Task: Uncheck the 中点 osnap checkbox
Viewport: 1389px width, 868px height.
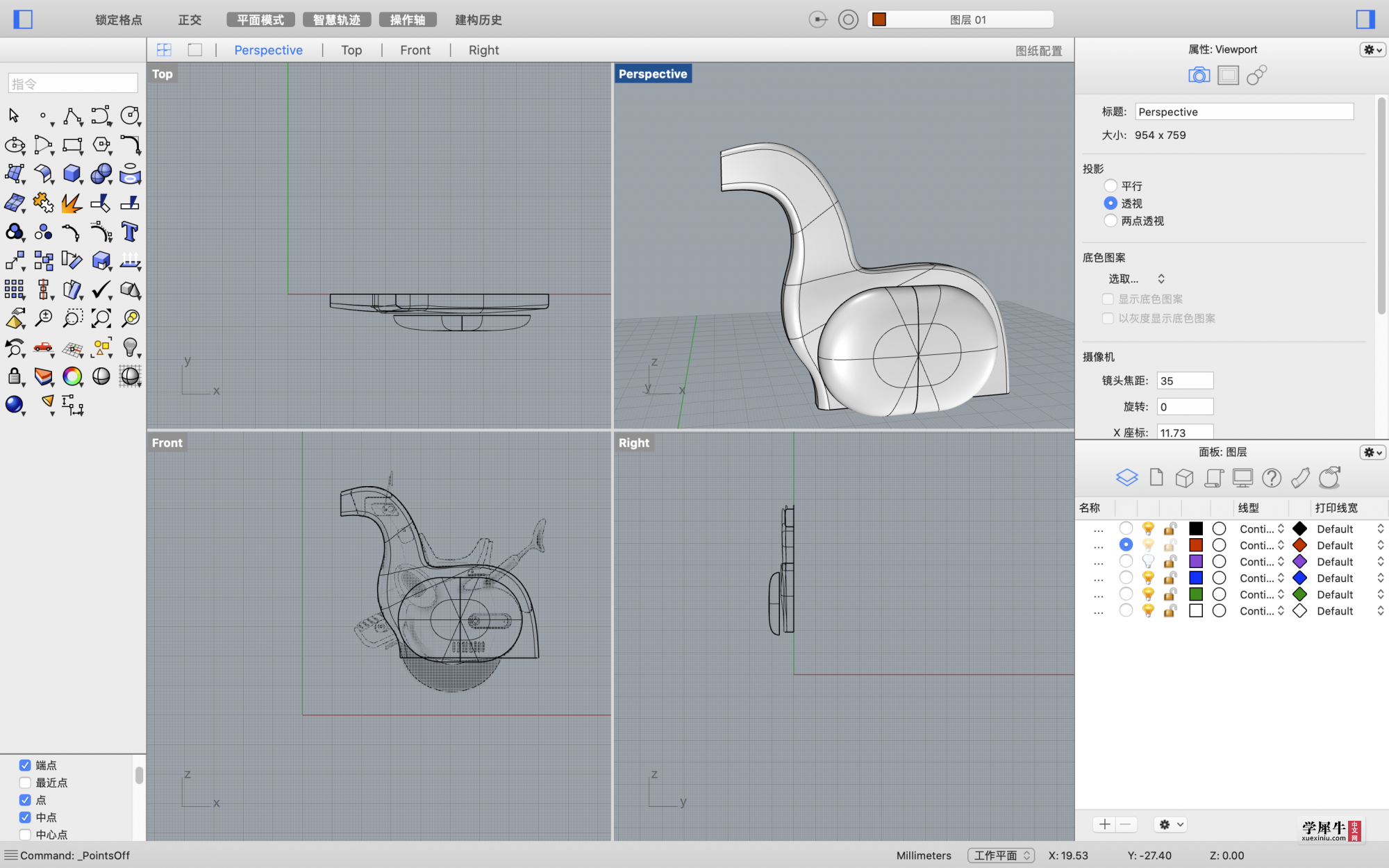Action: point(25,817)
